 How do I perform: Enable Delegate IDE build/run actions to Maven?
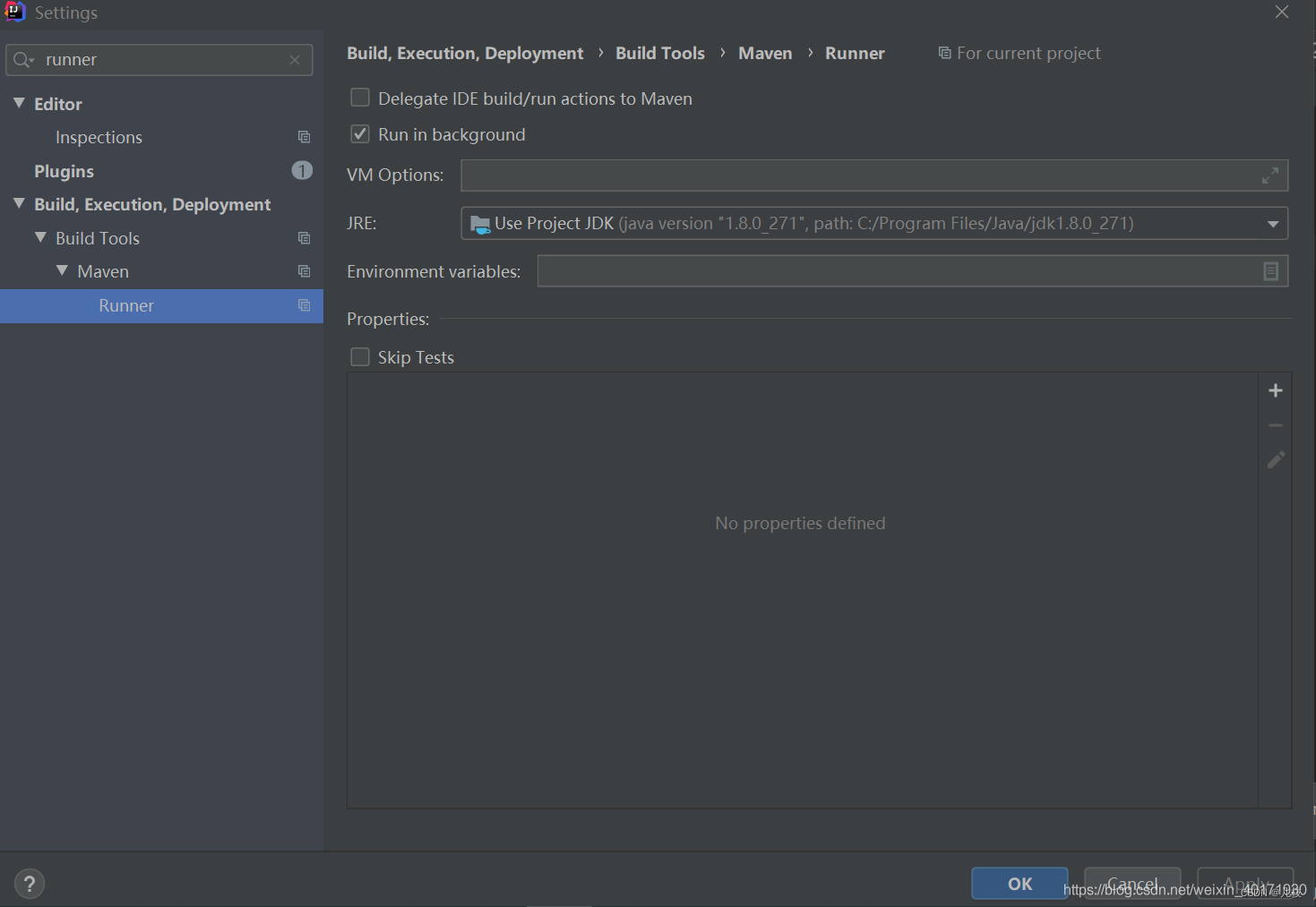pyautogui.click(x=359, y=98)
